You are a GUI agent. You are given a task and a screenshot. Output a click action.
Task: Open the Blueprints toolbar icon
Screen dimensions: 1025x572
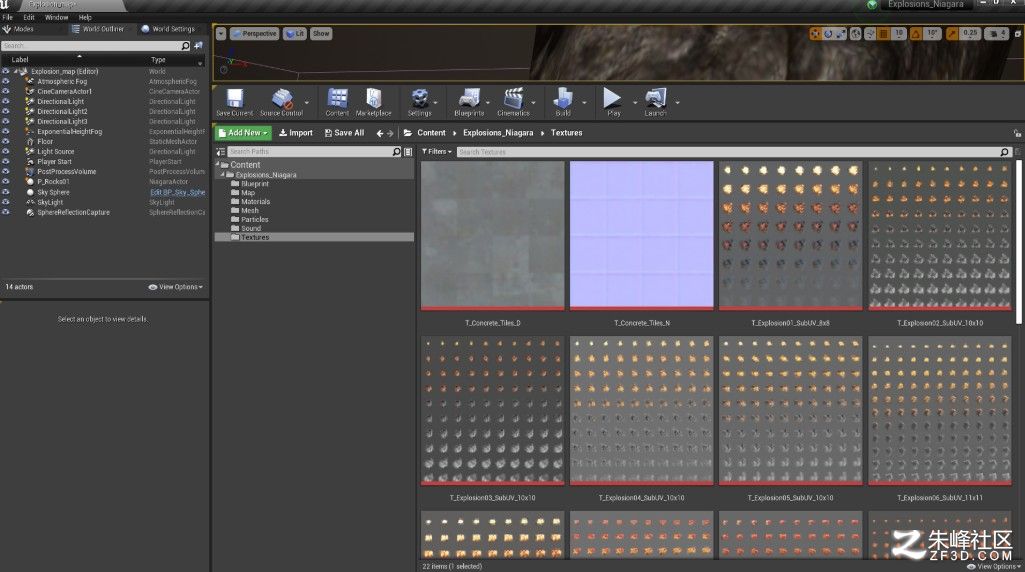point(469,99)
